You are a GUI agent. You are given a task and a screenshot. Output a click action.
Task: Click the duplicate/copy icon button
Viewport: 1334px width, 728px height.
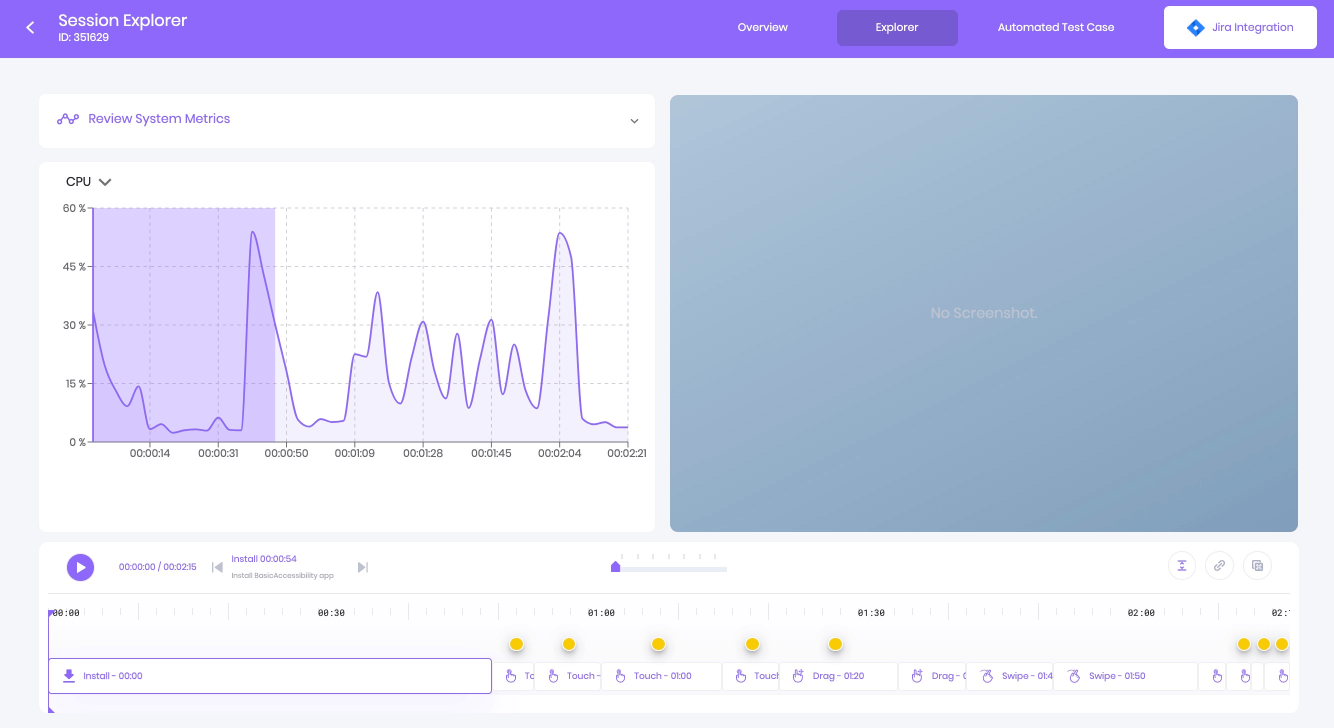pyautogui.click(x=1258, y=566)
